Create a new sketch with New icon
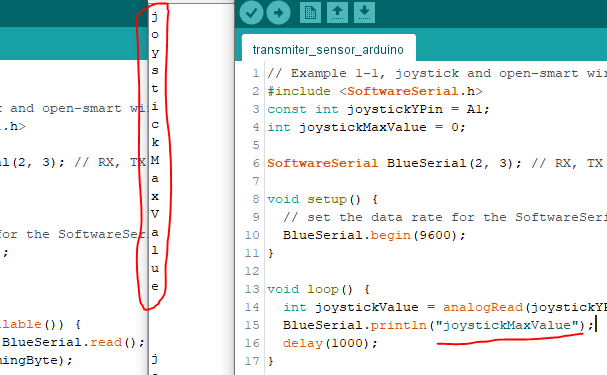607x375 pixels. [310, 12]
